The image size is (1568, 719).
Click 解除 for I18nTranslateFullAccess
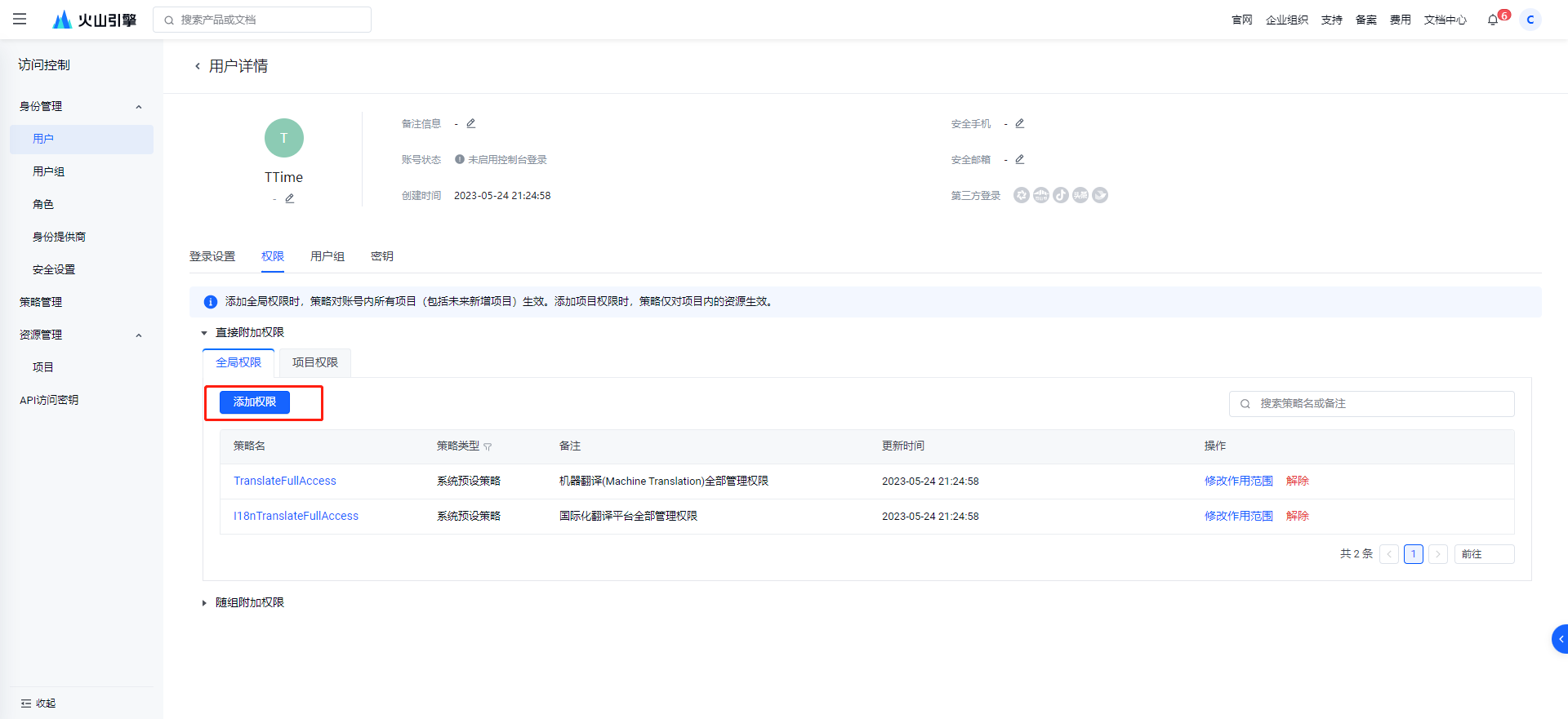click(1298, 516)
